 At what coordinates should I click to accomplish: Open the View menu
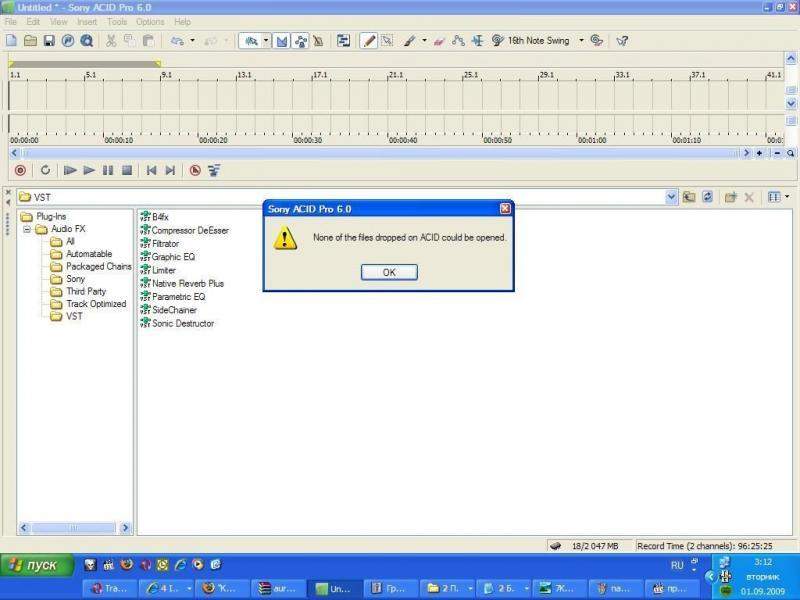(58, 22)
